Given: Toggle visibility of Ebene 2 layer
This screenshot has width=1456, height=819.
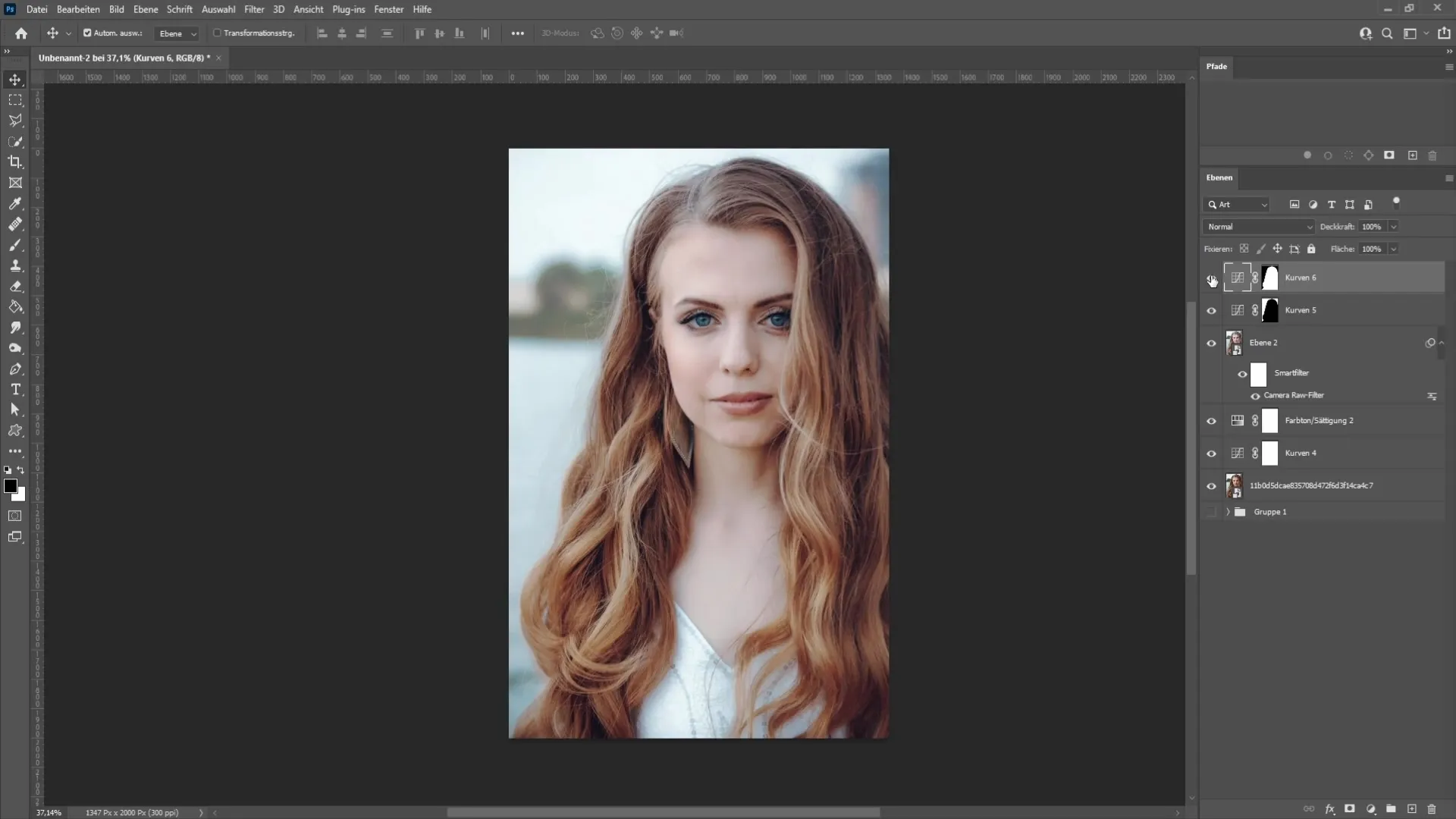Looking at the screenshot, I should [1211, 343].
